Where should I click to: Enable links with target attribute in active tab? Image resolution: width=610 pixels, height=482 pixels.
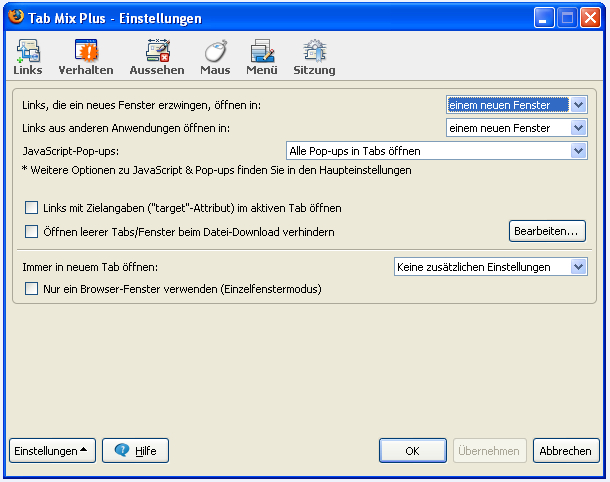32,208
